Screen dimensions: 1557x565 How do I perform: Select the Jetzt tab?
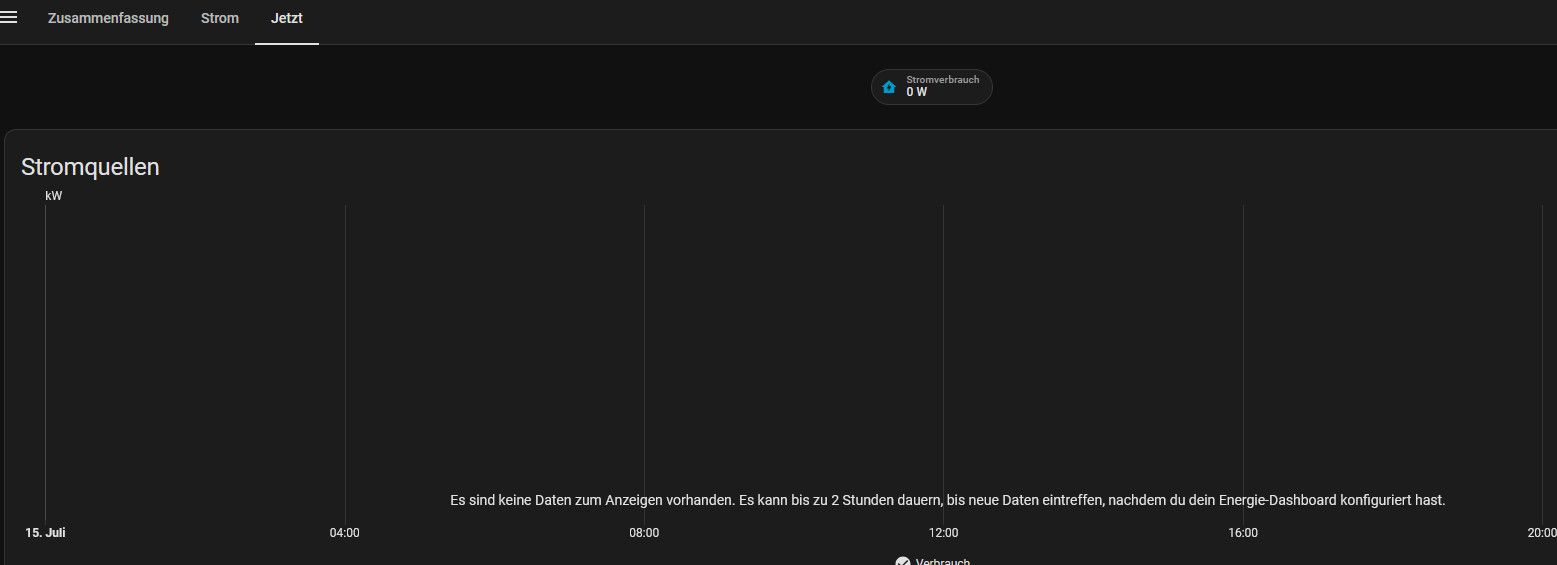pos(287,18)
